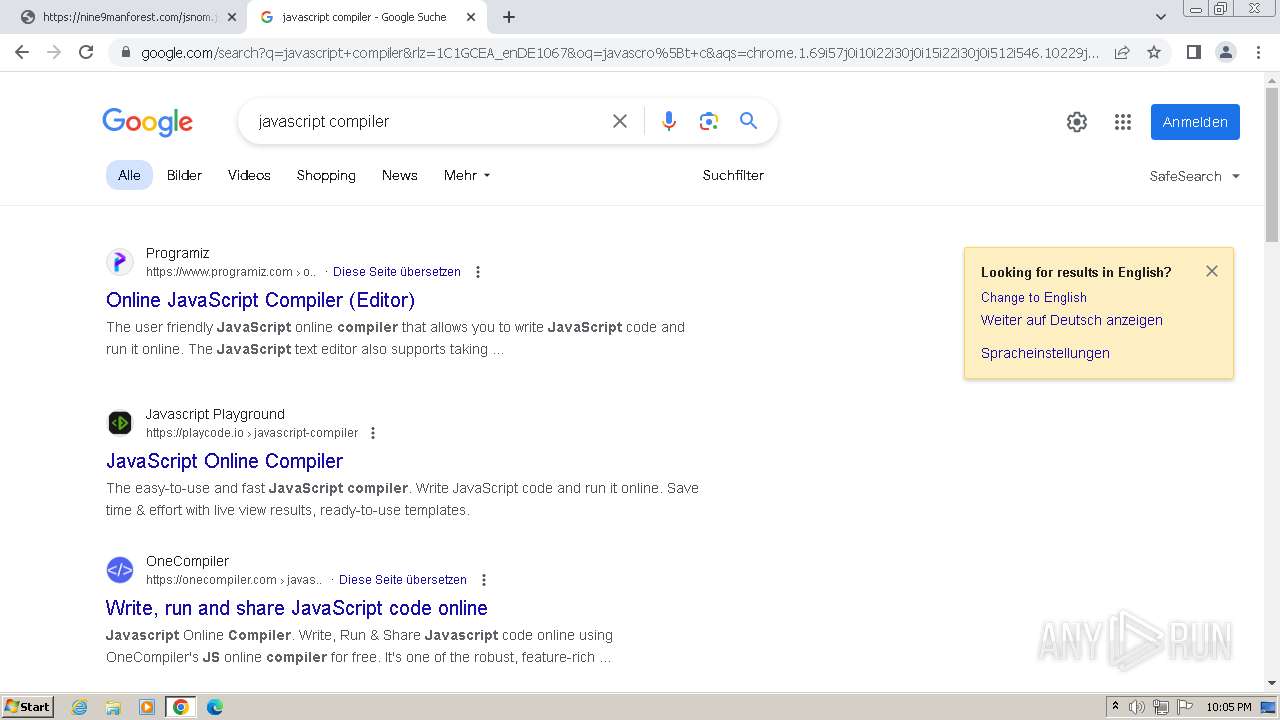Start voice search with microphone icon
This screenshot has width=1280, height=720.
[x=669, y=121]
